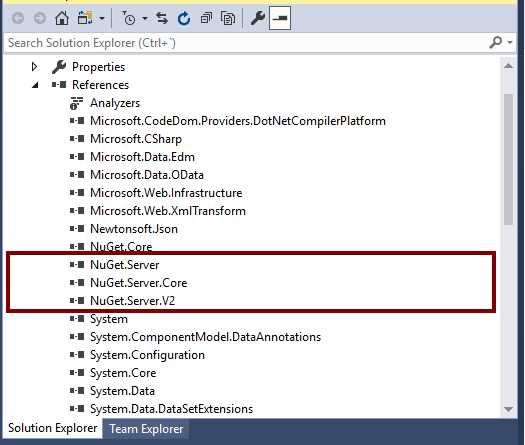525x445 pixels.
Task: Select the System reference
Action: (x=109, y=319)
